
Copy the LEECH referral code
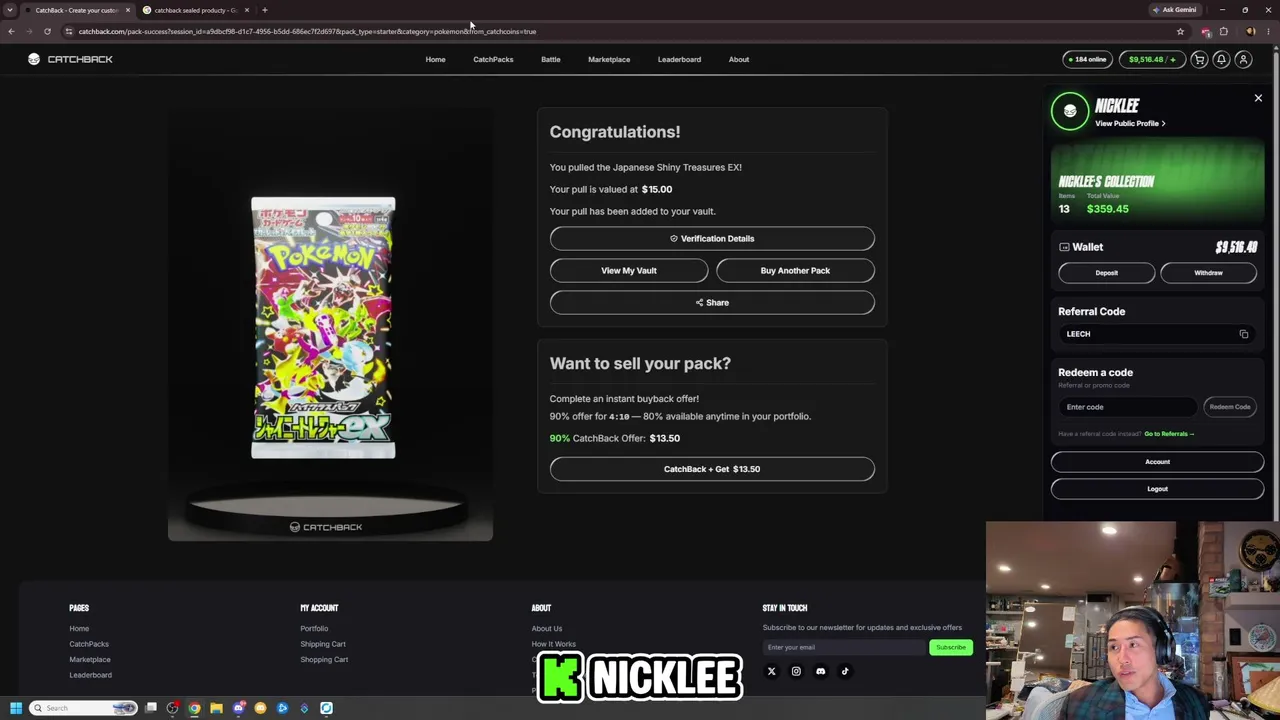tap(1243, 334)
